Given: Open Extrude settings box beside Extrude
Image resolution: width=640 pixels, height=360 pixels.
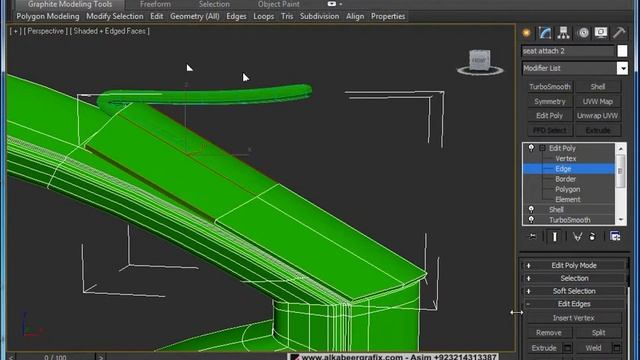Looking at the screenshot, I should 567,348.
